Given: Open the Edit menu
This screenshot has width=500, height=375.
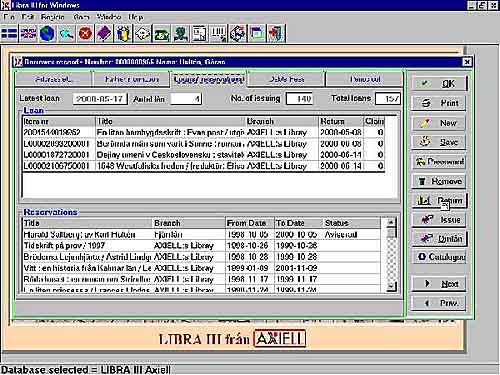Looking at the screenshot, I should [28, 17].
